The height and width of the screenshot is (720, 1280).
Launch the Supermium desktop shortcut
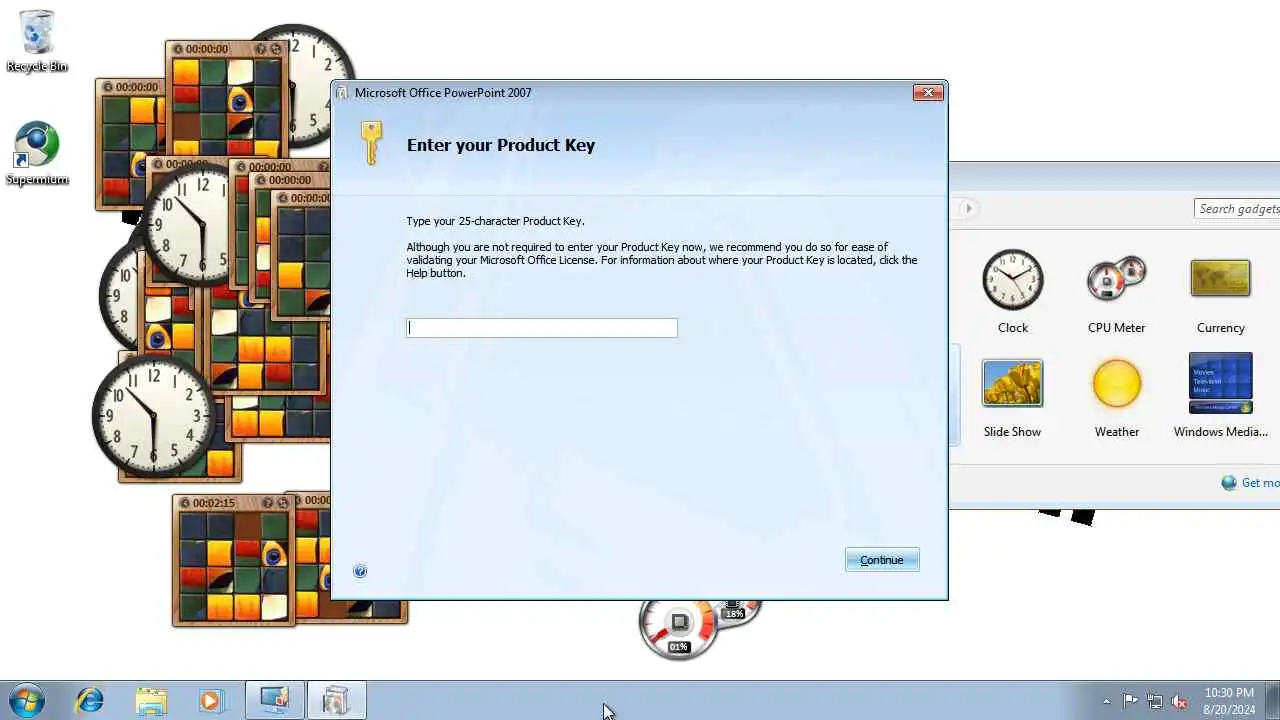[x=37, y=154]
